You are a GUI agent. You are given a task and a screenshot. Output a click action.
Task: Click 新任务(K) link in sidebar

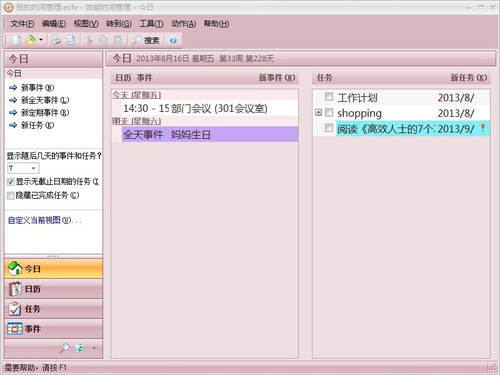[x=37, y=125]
